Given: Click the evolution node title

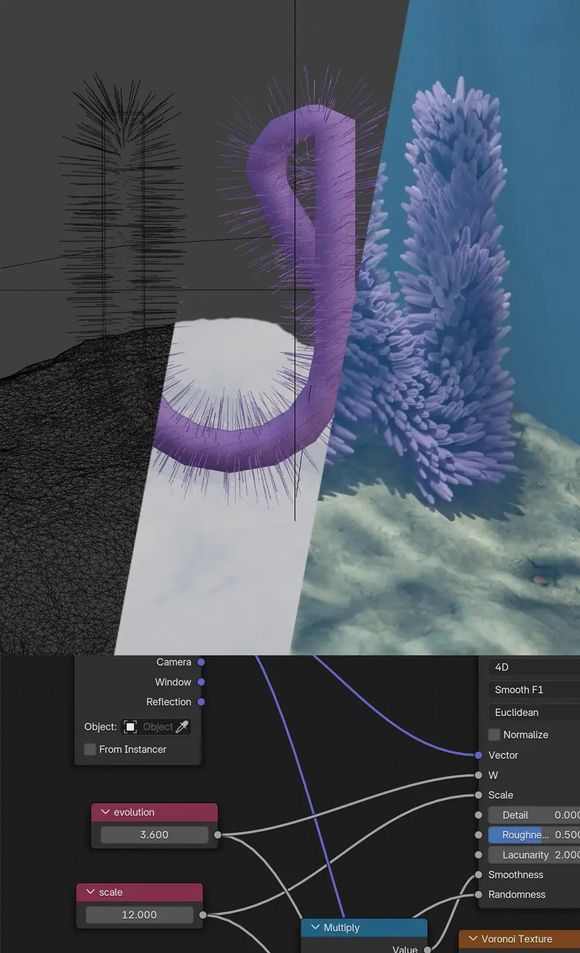Looking at the screenshot, I should click(134, 812).
